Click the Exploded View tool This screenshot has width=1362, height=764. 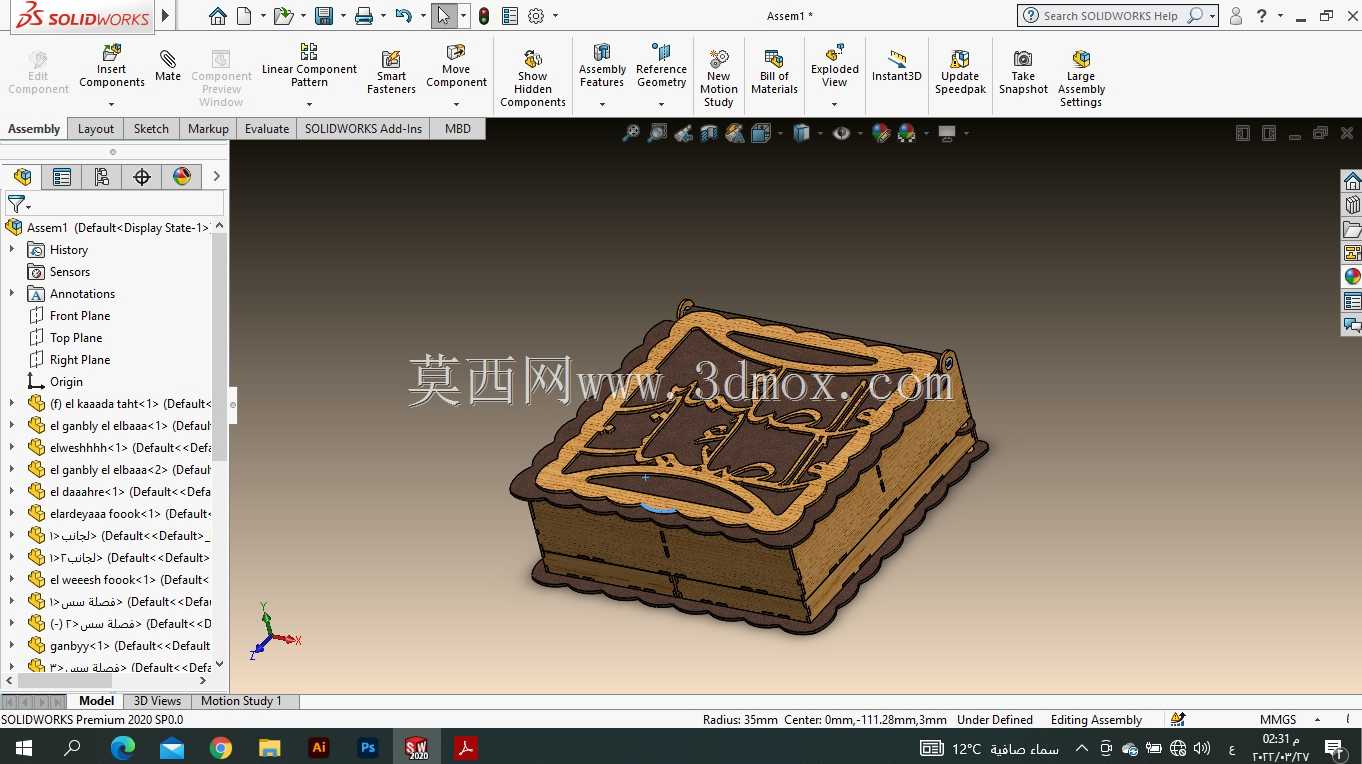[835, 65]
